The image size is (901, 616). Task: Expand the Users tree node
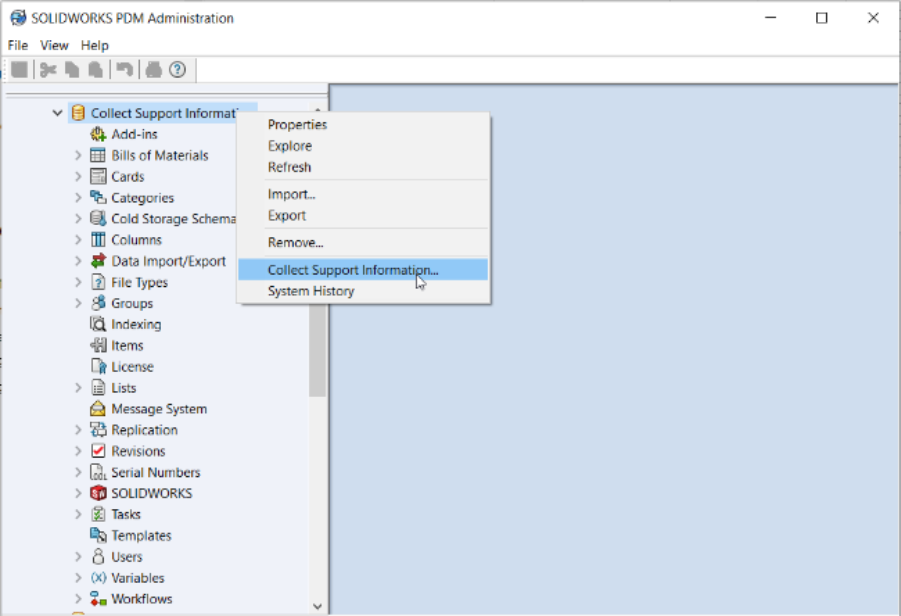78,557
